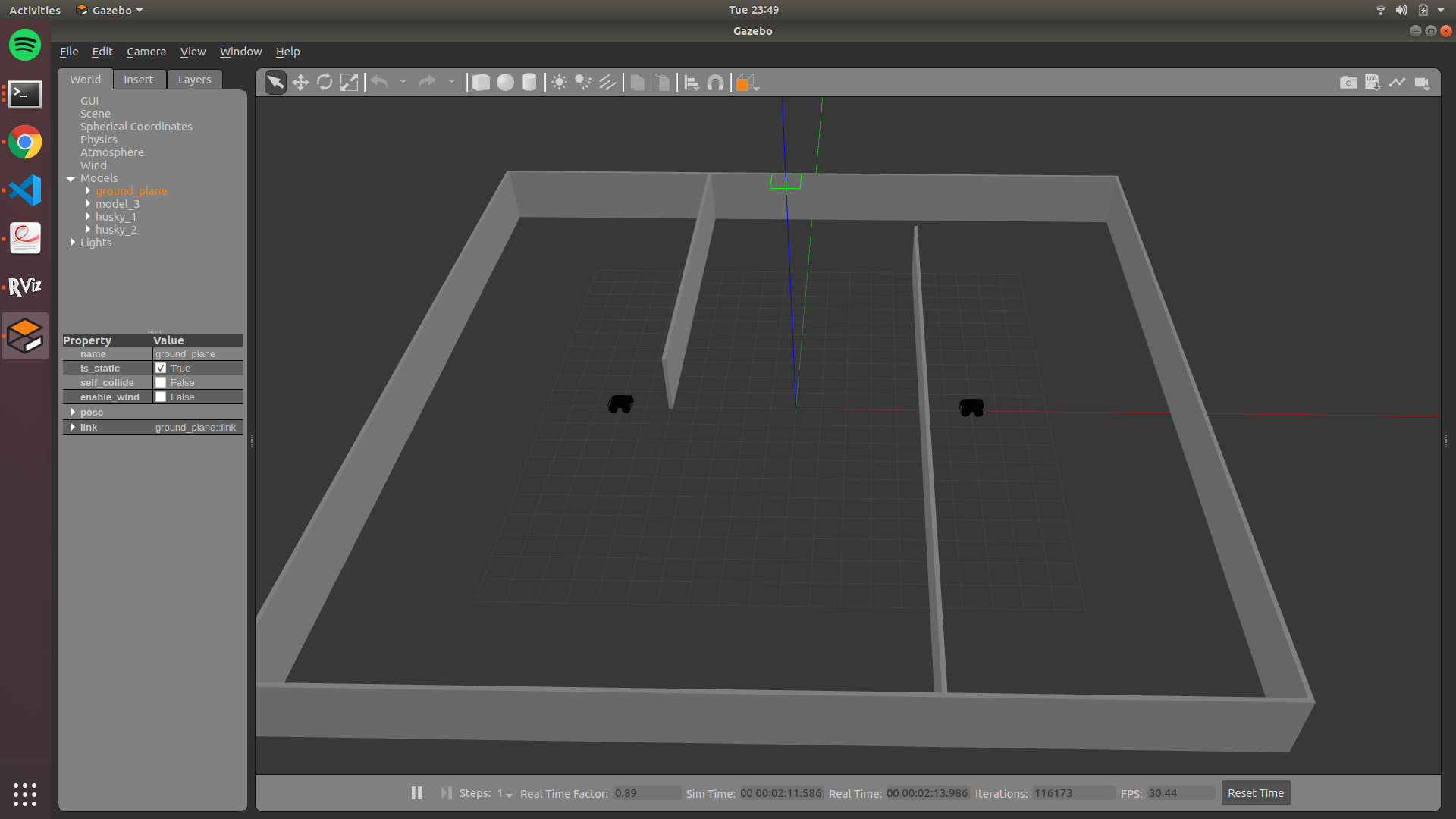Open the Camera menu
Screen dimensions: 1456x819
click(x=146, y=52)
